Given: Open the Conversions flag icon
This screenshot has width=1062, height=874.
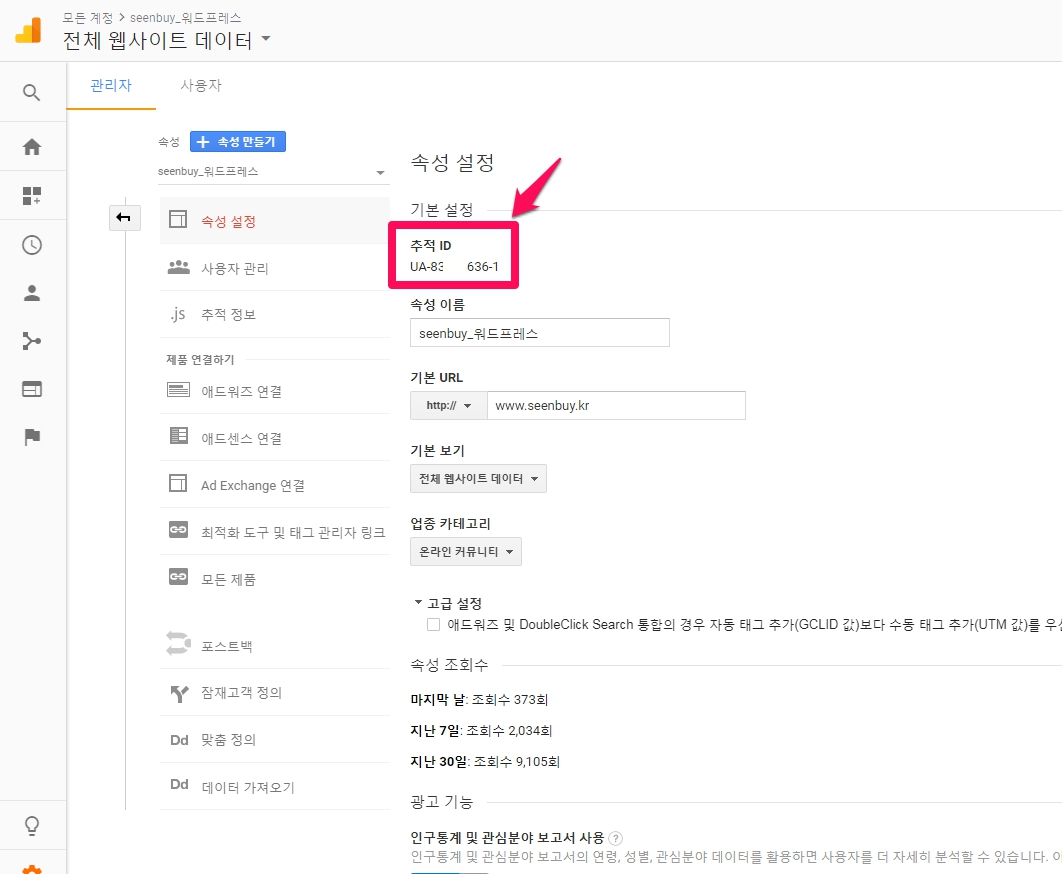Looking at the screenshot, I should click(x=32, y=436).
